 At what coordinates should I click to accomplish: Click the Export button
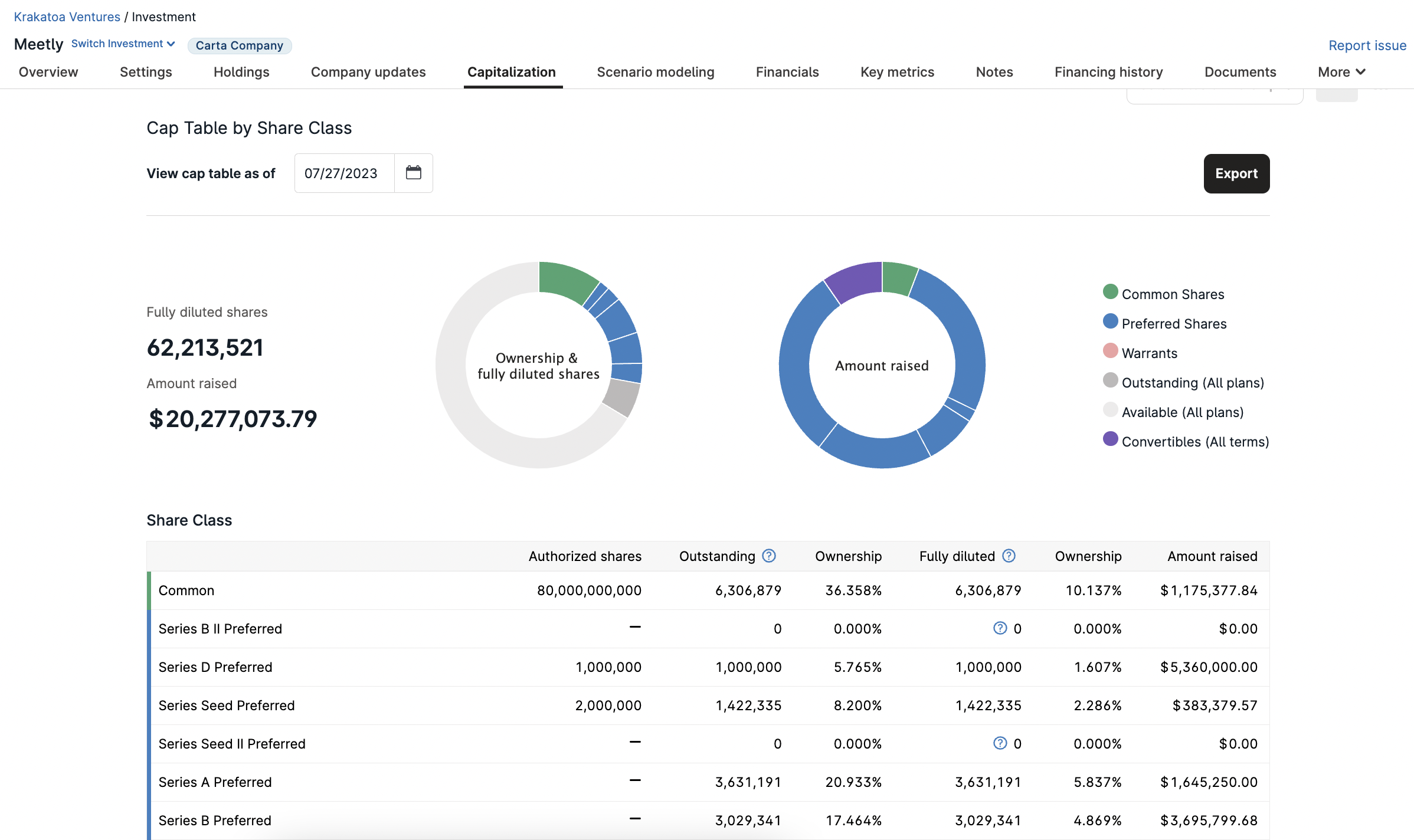[1236, 173]
